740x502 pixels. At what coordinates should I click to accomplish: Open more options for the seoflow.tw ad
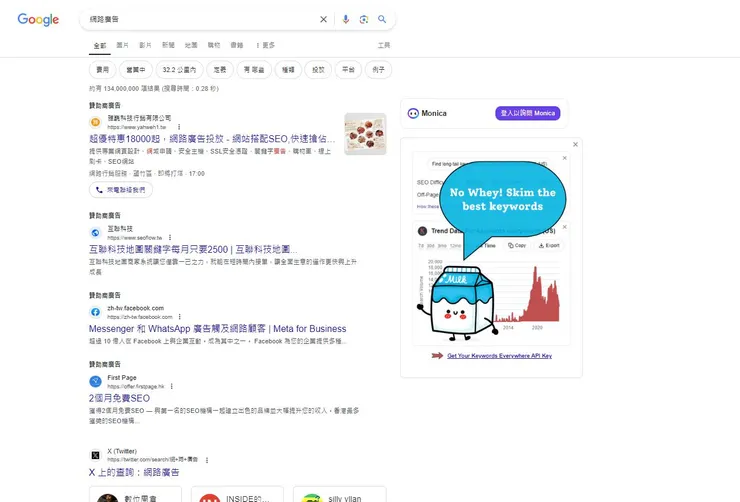170,237
